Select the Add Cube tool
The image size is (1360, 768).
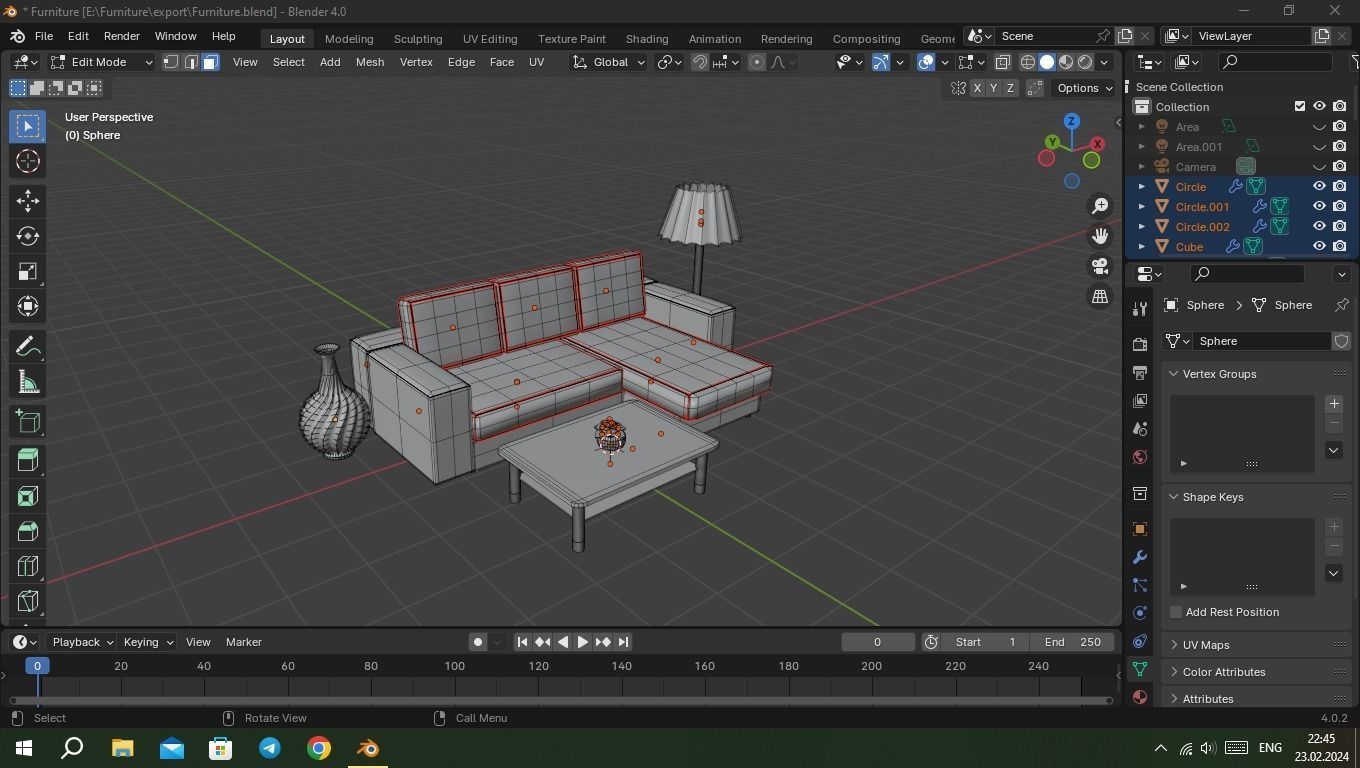pyautogui.click(x=28, y=422)
